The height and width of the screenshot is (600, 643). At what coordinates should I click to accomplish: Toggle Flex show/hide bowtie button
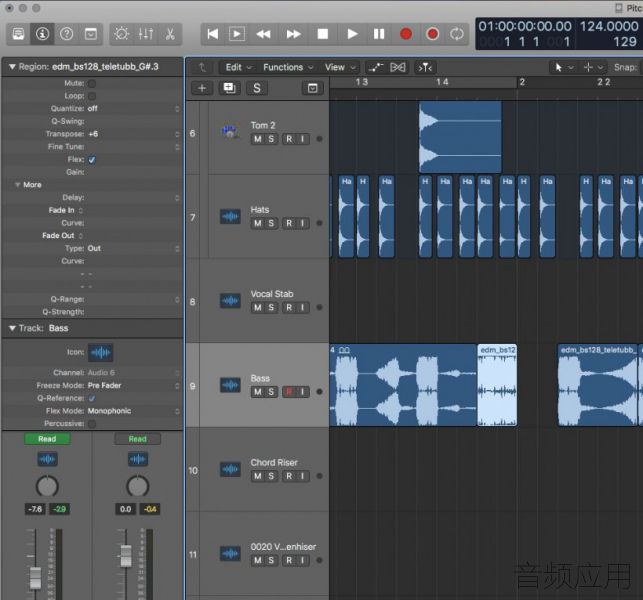[x=398, y=67]
